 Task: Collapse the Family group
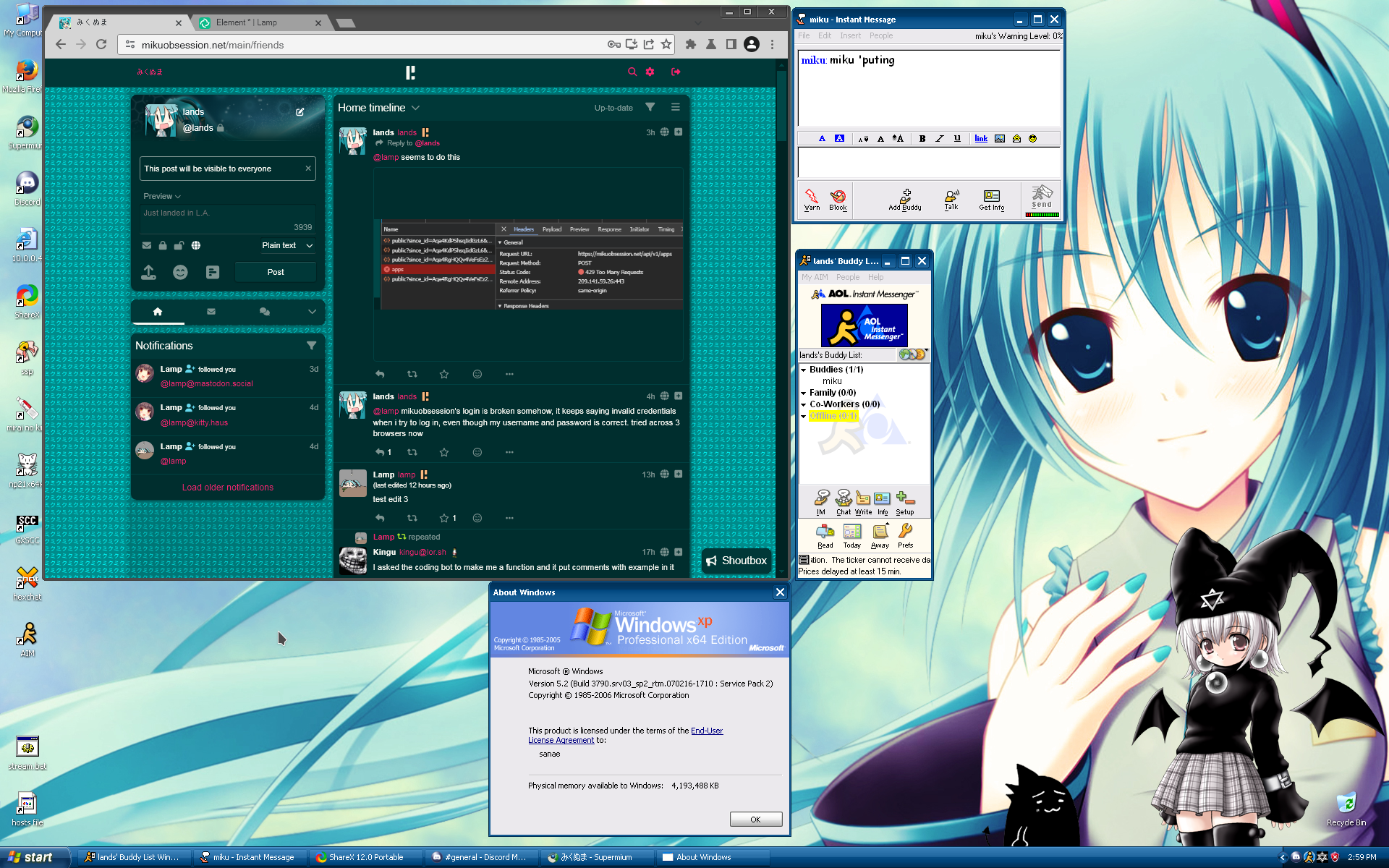pyautogui.click(x=803, y=393)
